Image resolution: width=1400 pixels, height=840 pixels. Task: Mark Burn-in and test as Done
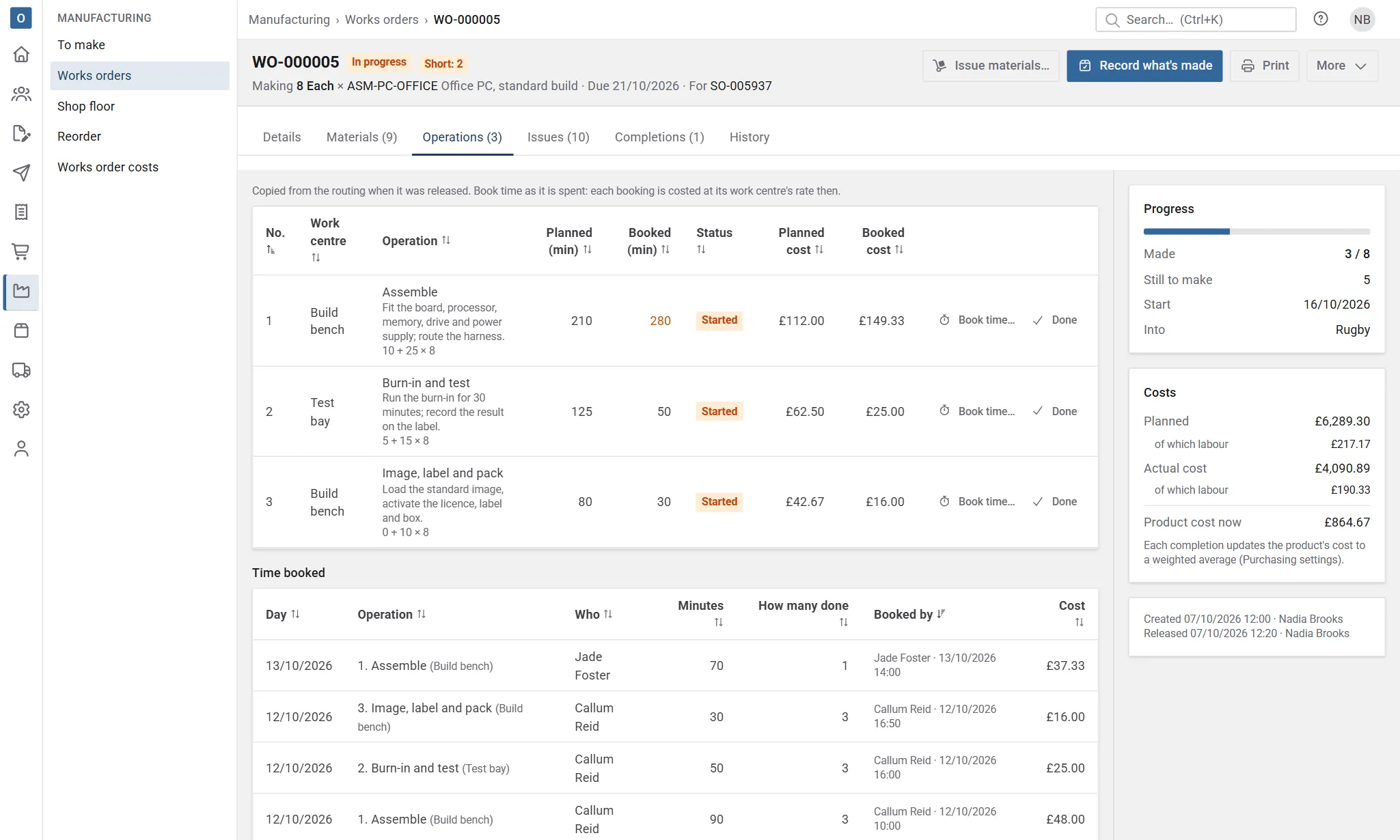coord(1056,411)
